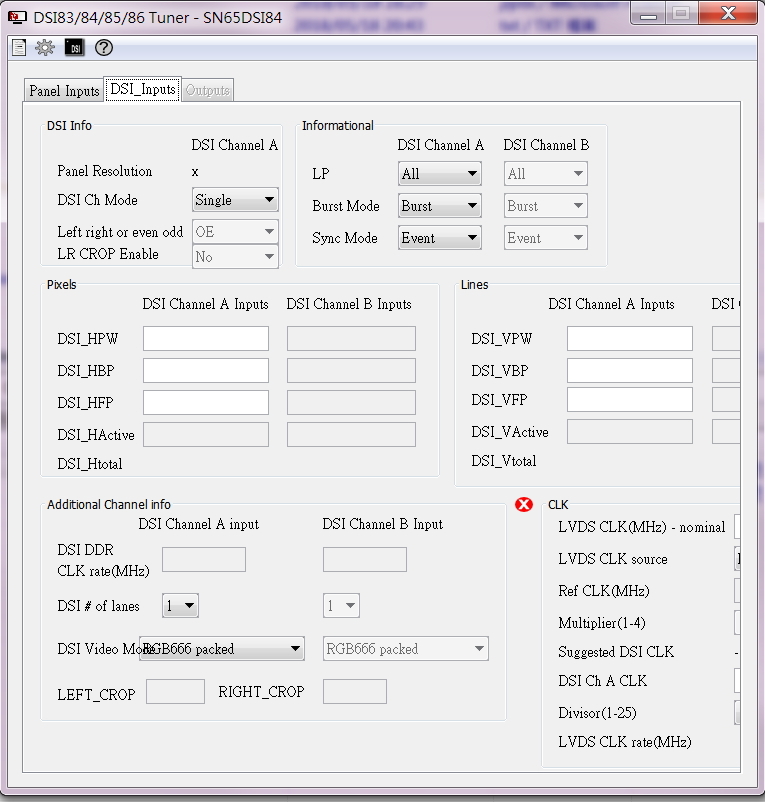The width and height of the screenshot is (765, 802).
Task: Click DSI_HActive Channel B field
Action: pyautogui.click(x=351, y=434)
